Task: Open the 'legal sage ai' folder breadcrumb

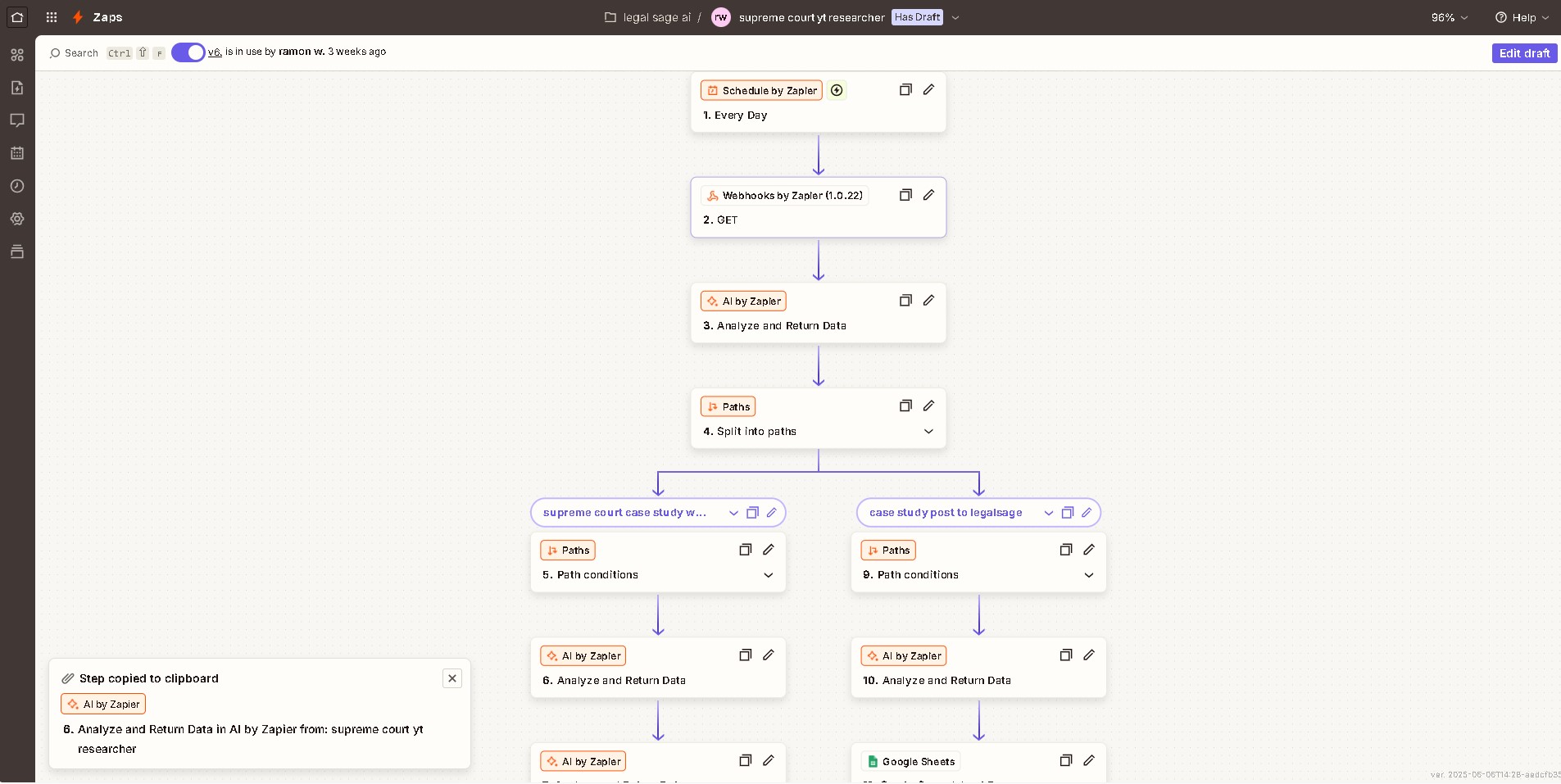Action: 656,17
